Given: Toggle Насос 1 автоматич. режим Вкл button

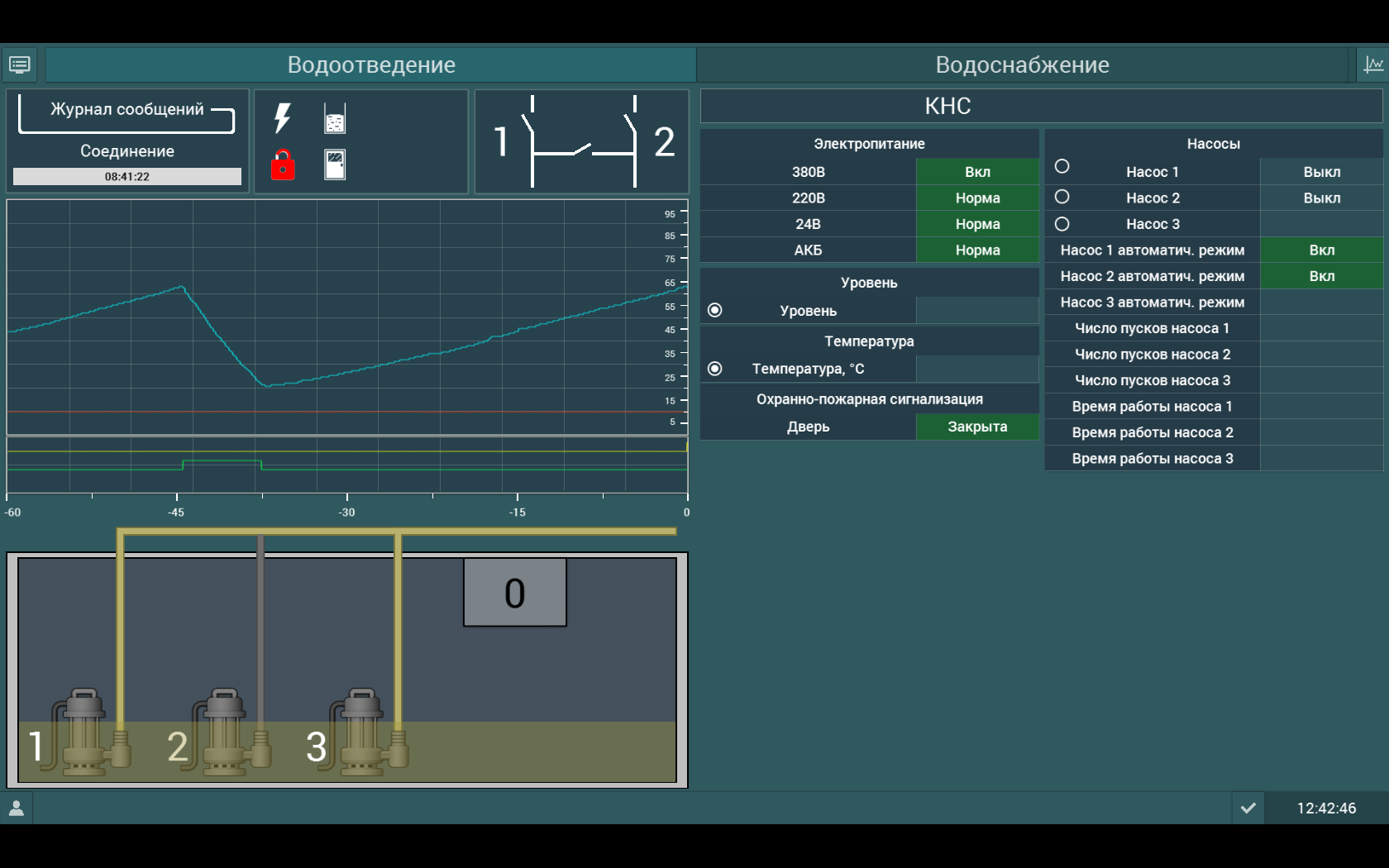Looking at the screenshot, I should click(x=1321, y=250).
